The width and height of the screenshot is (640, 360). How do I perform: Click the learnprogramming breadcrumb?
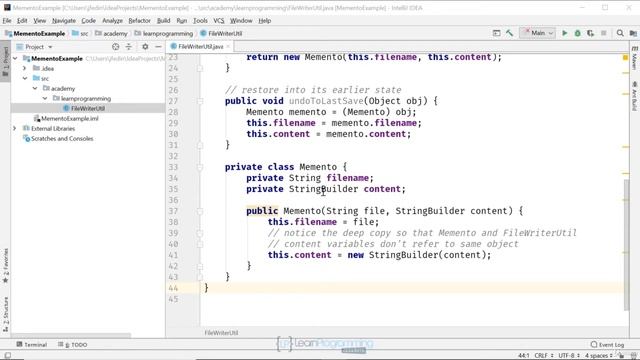click(x=164, y=33)
